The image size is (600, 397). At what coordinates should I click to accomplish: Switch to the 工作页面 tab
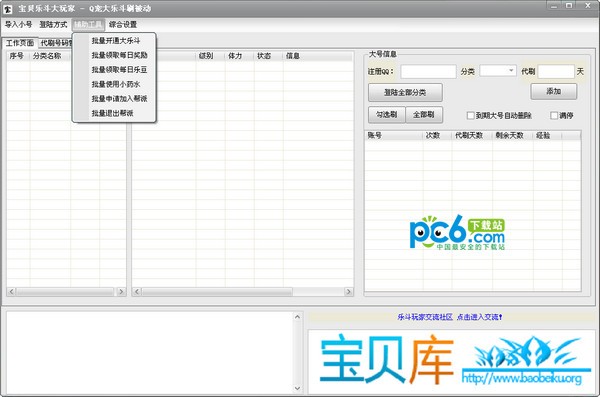(x=20, y=43)
